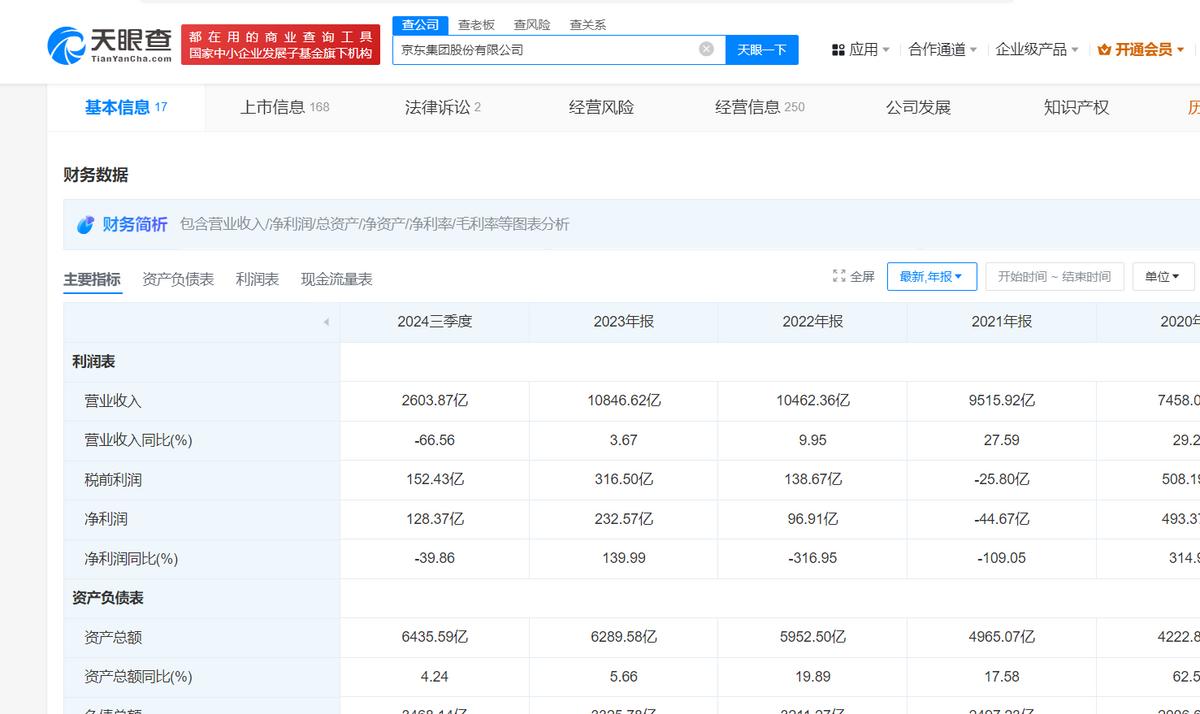Click the red national fund banner
Image resolution: width=1200 pixels, height=714 pixels.
pyautogui.click(x=280, y=45)
